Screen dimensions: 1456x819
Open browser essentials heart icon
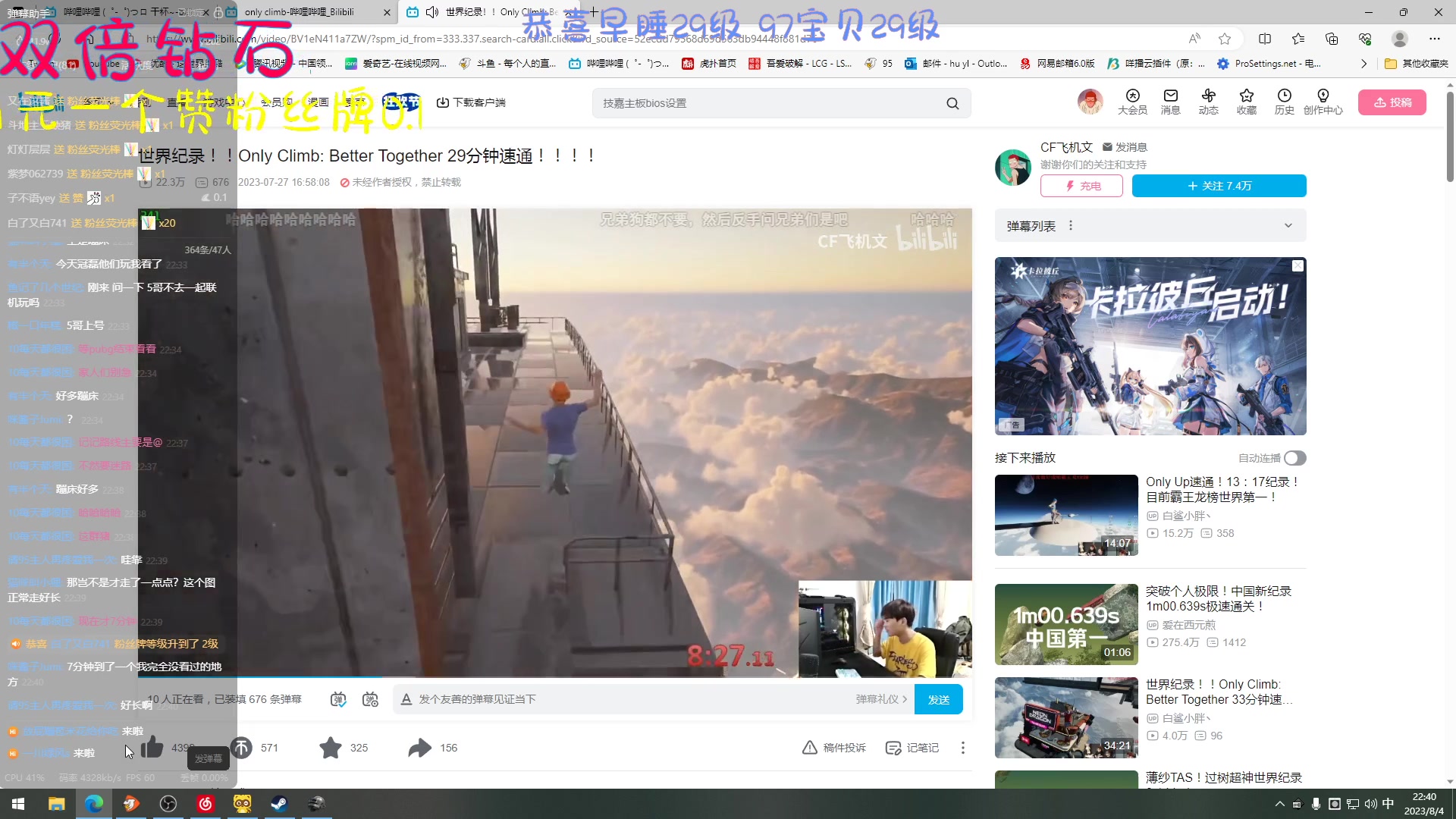(x=1365, y=39)
